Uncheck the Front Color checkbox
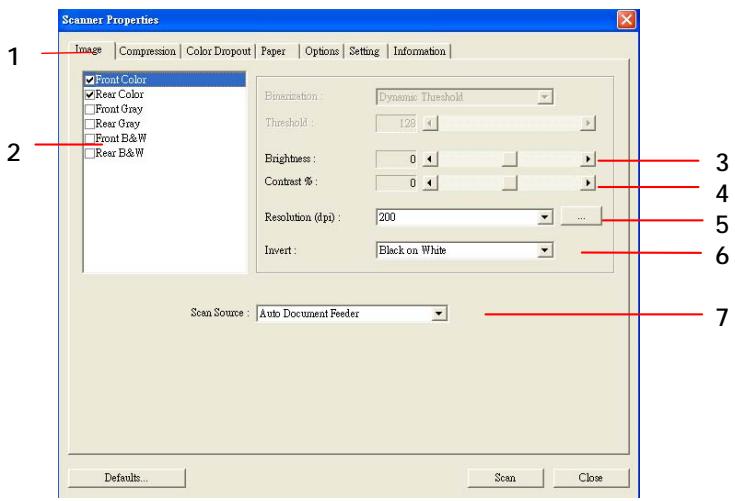The width and height of the screenshot is (735, 501). pyautogui.click(x=90, y=80)
